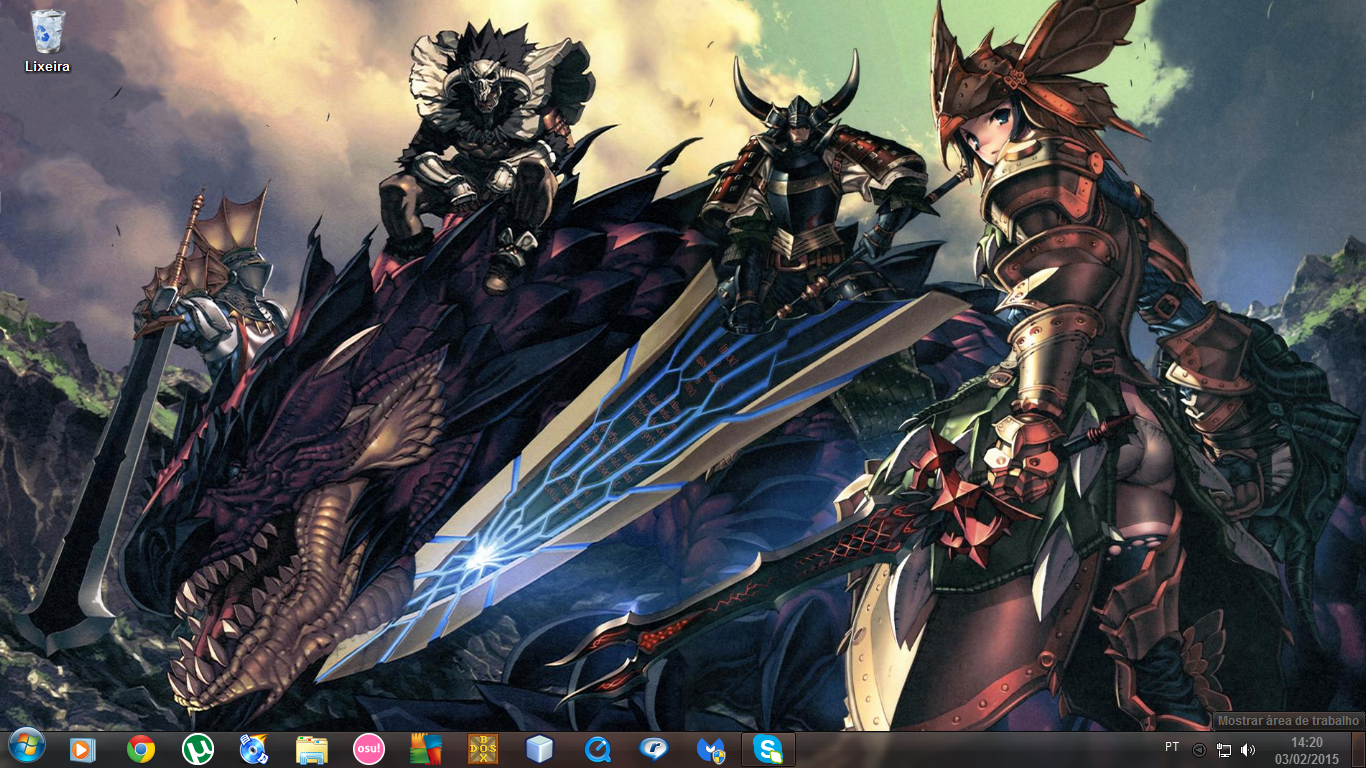The height and width of the screenshot is (768, 1366).
Task: Launch osu! from the taskbar
Action: (x=369, y=749)
